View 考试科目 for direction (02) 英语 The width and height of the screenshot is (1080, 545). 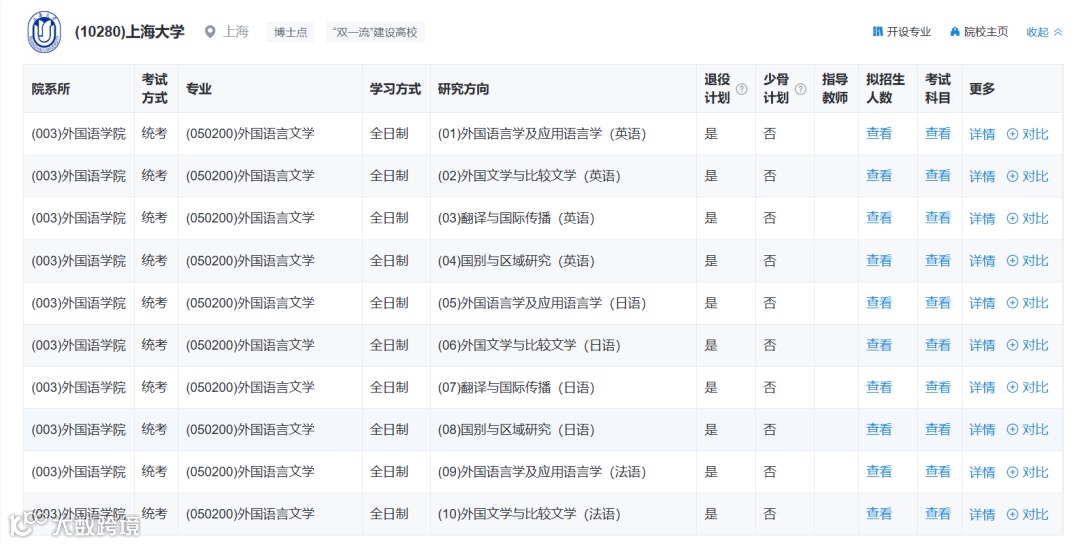pyautogui.click(x=937, y=176)
